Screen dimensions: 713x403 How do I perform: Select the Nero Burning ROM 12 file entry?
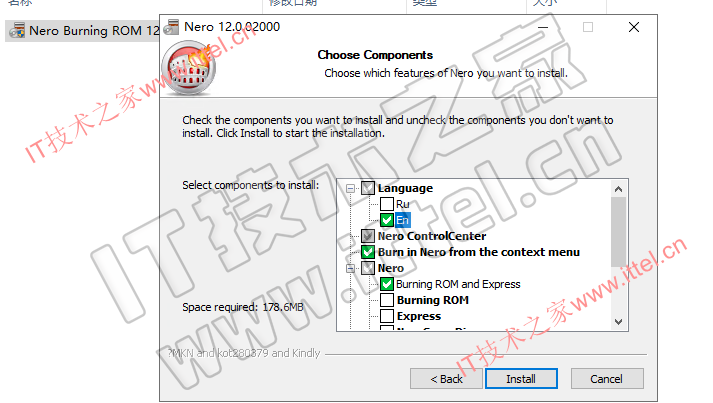click(x=84, y=30)
